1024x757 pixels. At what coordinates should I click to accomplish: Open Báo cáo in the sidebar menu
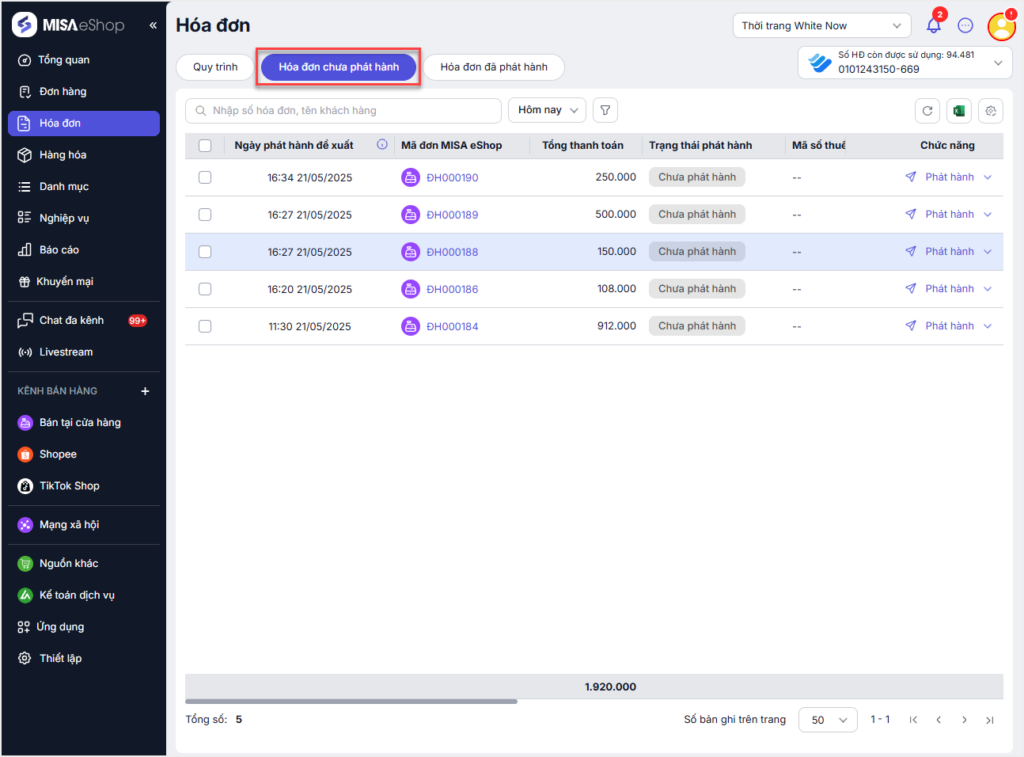click(59, 250)
